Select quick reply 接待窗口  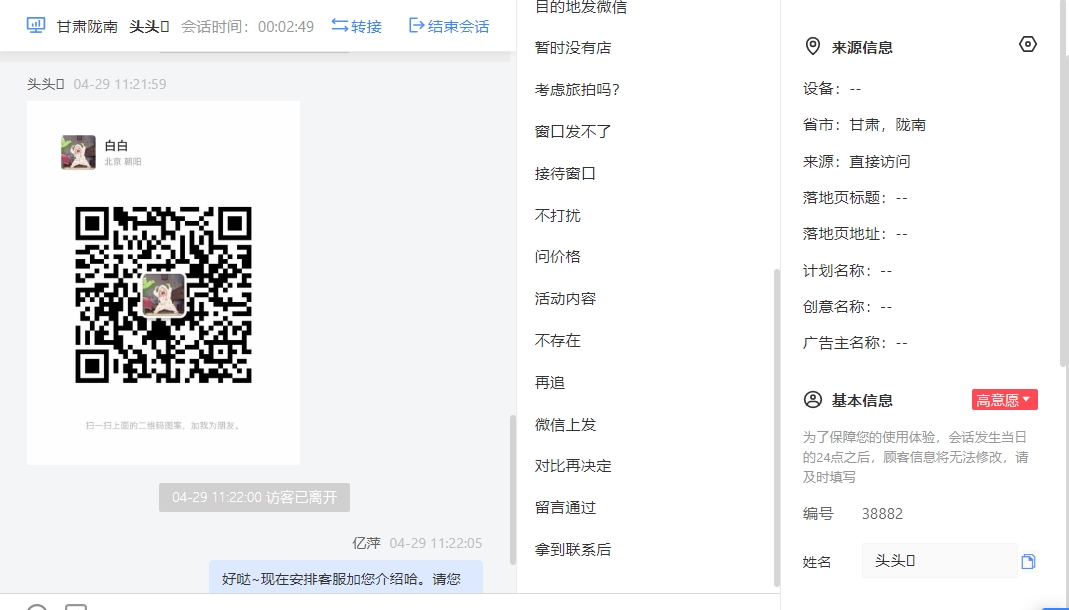(x=565, y=173)
